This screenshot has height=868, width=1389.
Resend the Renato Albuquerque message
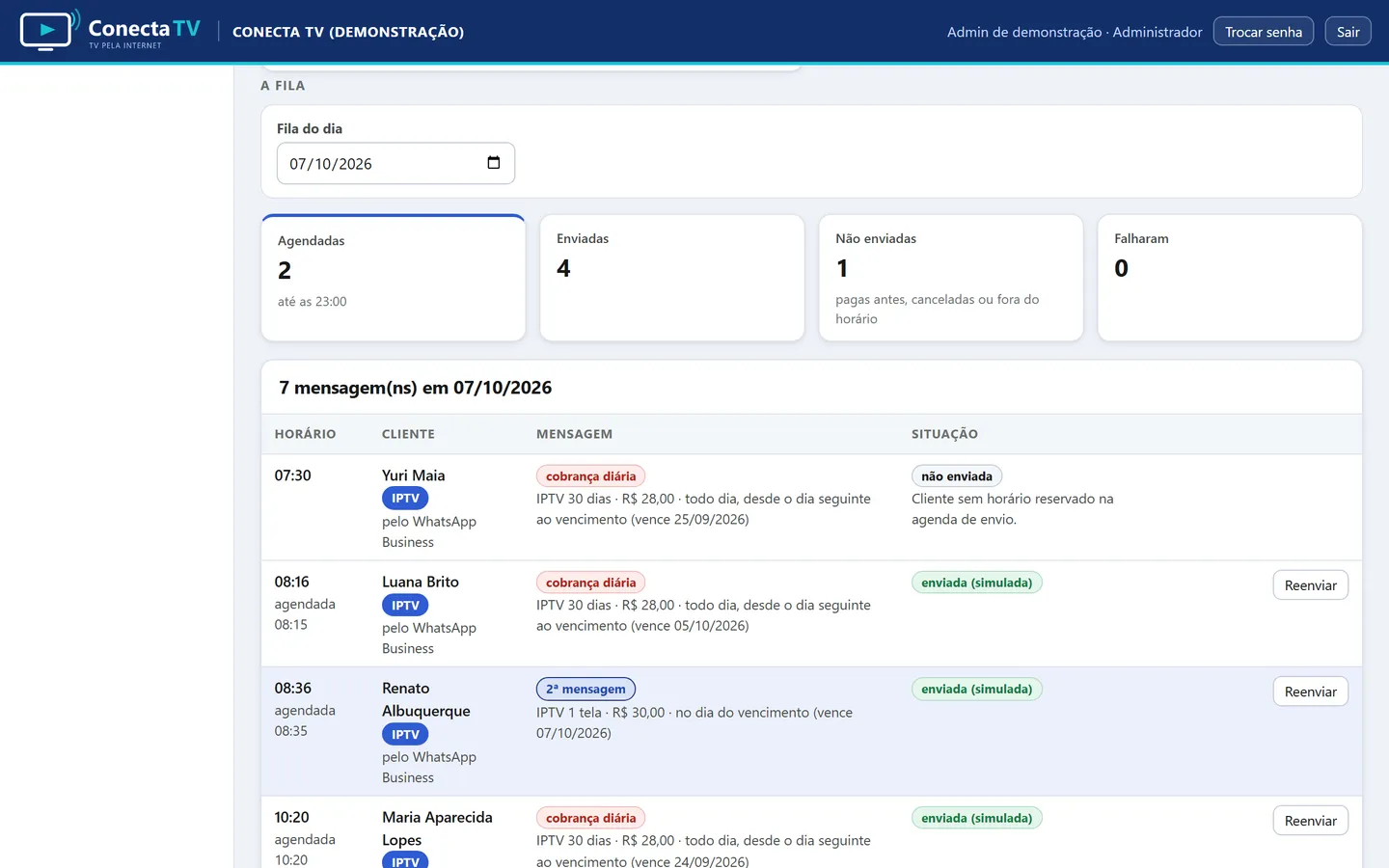(1310, 692)
